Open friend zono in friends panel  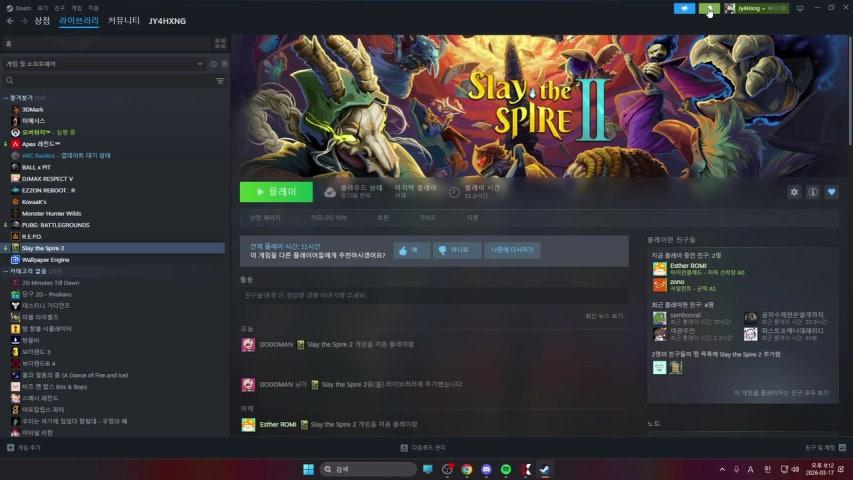point(677,281)
